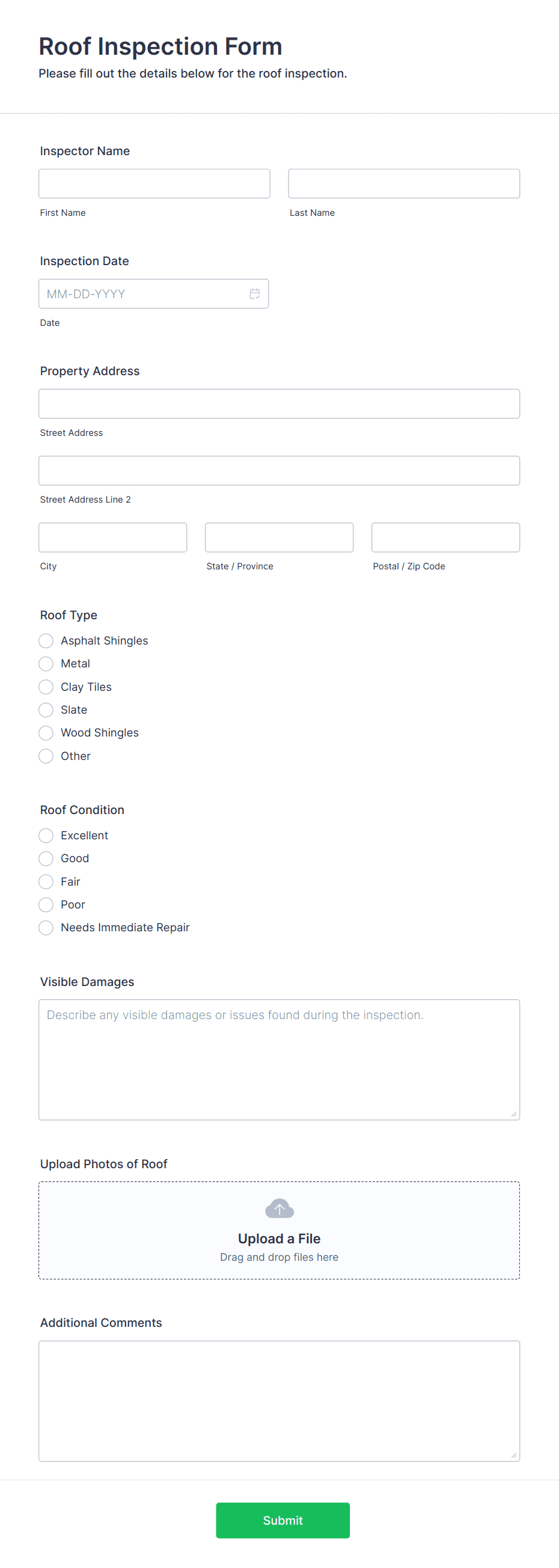The width and height of the screenshot is (559, 1568).
Task: Choose Other roof type
Action: [46, 756]
